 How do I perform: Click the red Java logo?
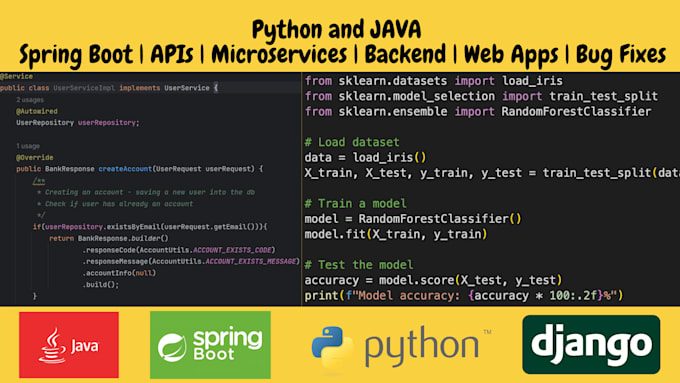pos(69,345)
